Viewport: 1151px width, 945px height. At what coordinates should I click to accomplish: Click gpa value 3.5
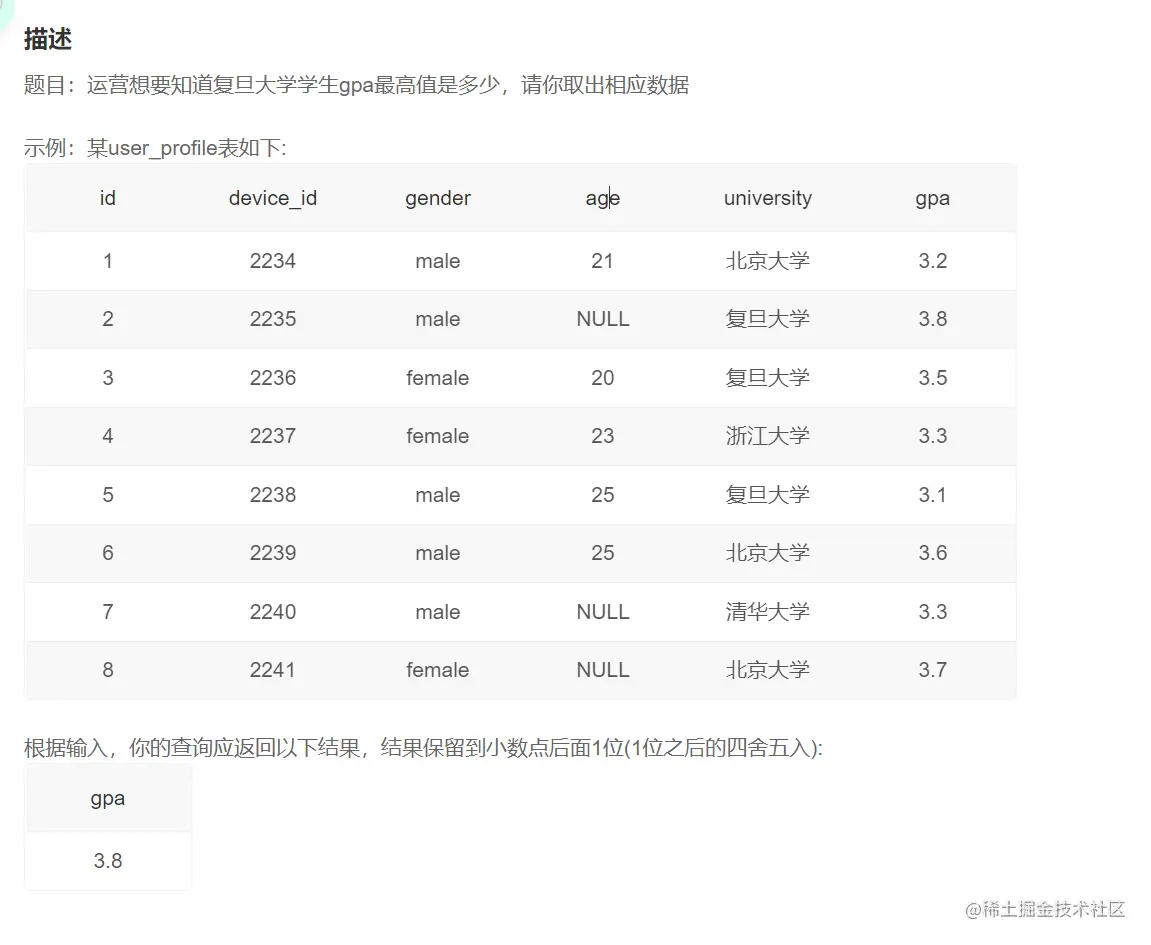tap(933, 378)
